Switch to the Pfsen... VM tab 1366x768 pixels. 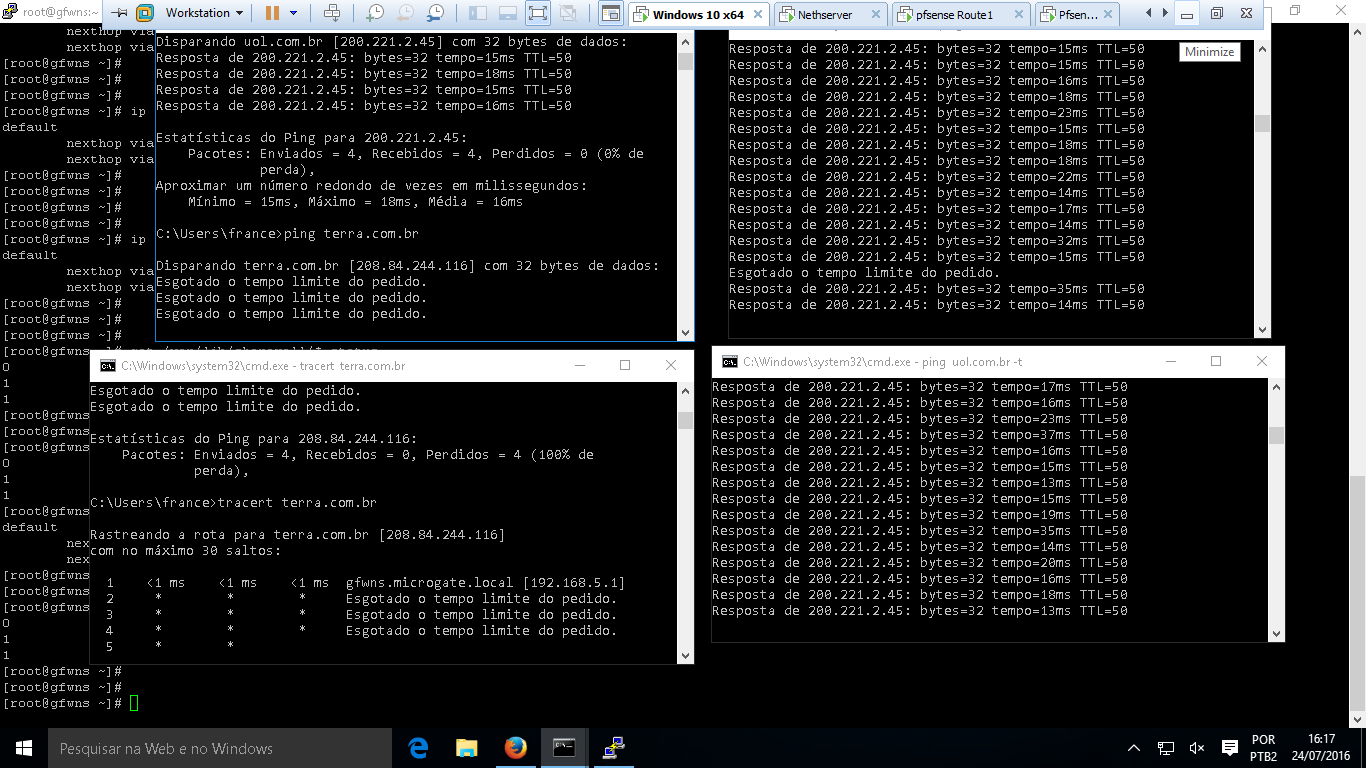[x=1077, y=15]
